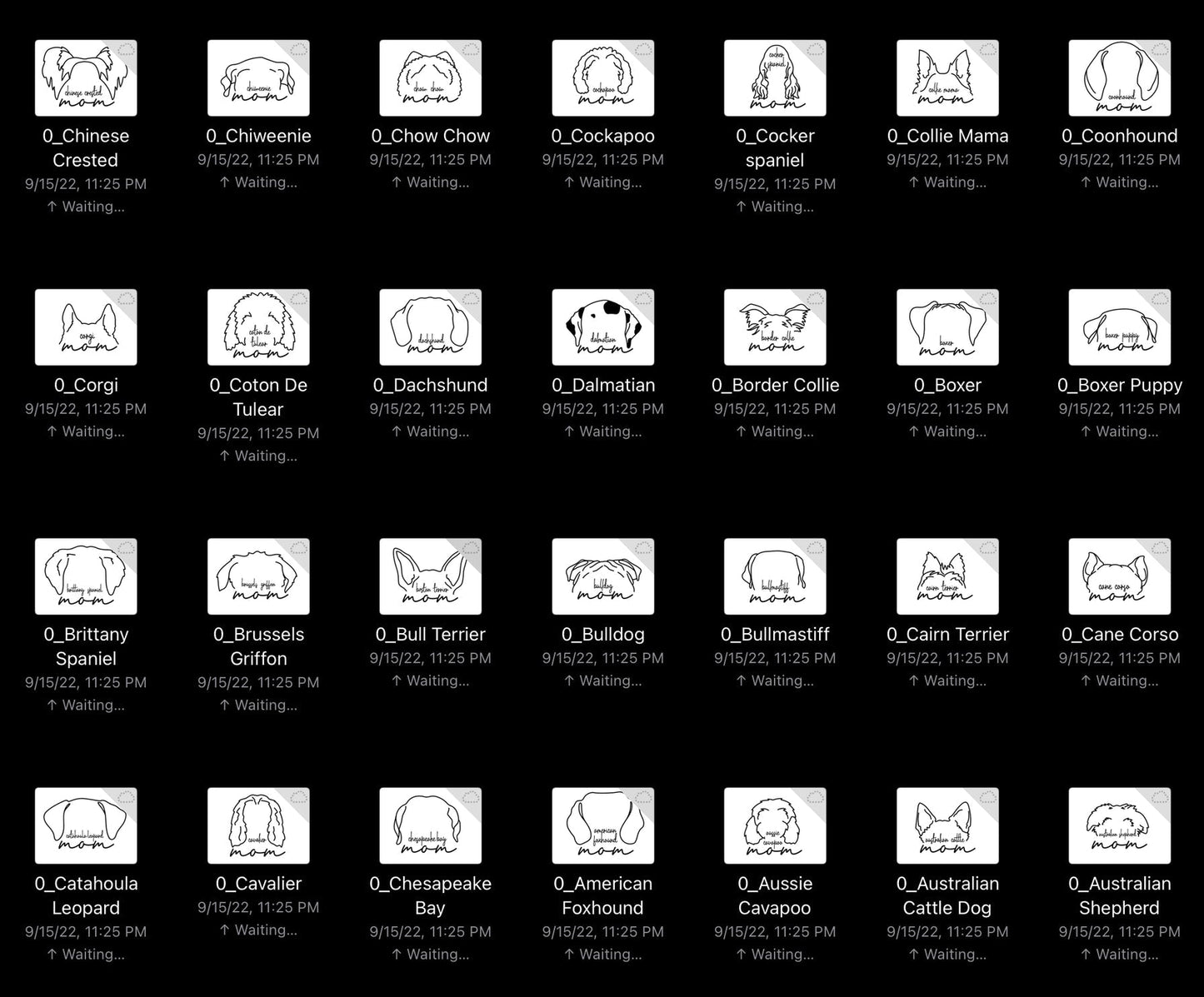The height and width of the screenshot is (997, 1204).
Task: Open the 0_Coonhound design thumbnail
Action: point(1119,78)
